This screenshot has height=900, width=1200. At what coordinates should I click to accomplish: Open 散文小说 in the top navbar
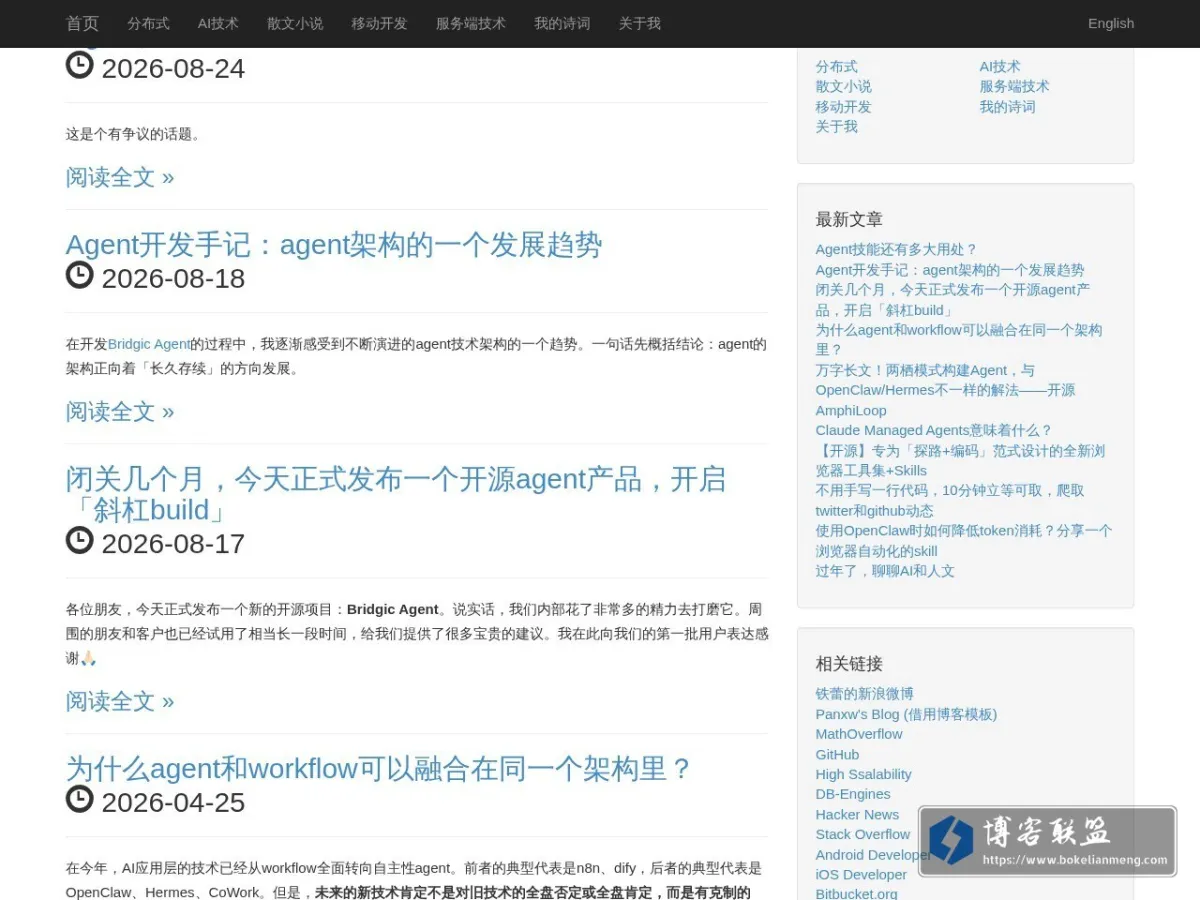click(295, 23)
